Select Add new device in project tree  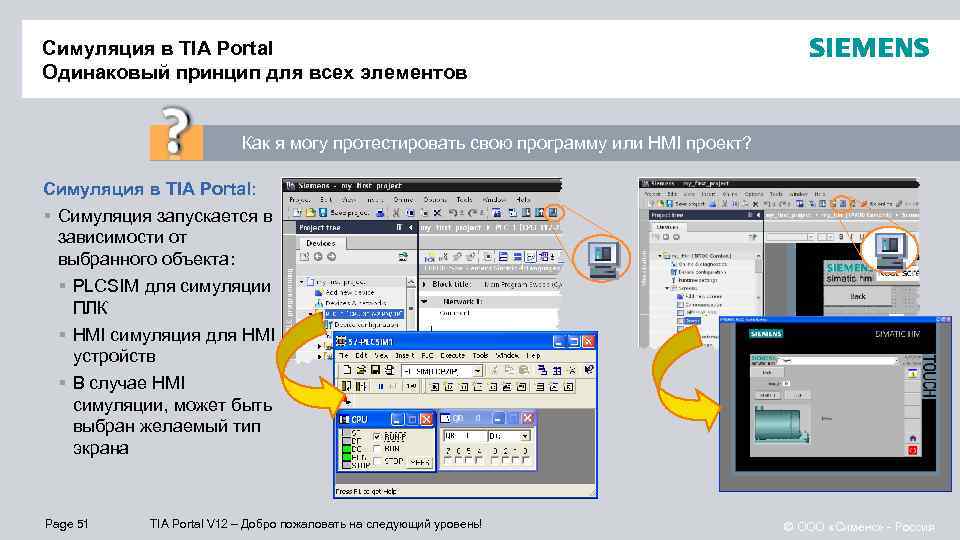tap(349, 293)
